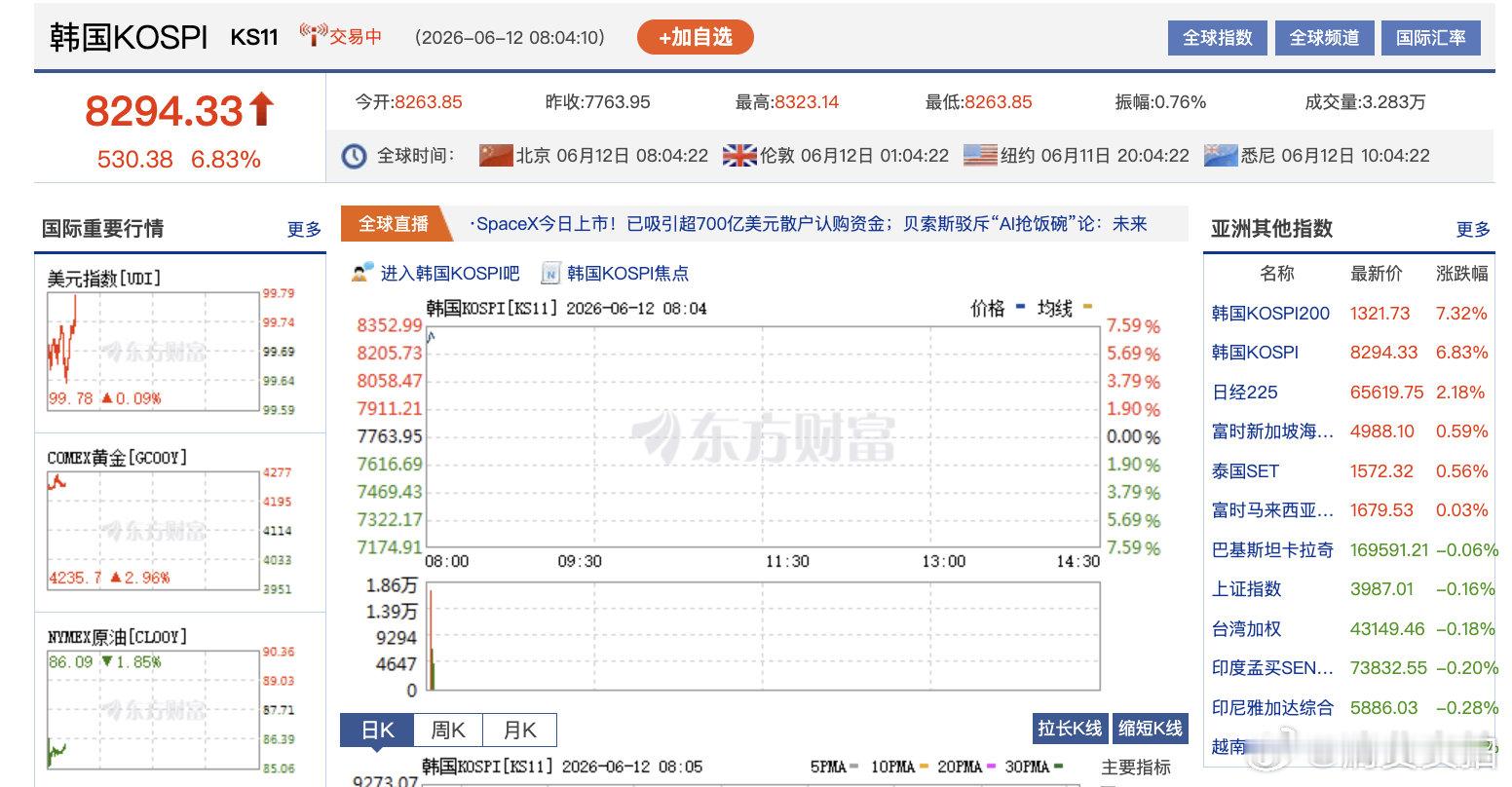Open the 印尼雅加达综合 index link
The width and height of the screenshot is (1512, 787).
pos(1272,708)
